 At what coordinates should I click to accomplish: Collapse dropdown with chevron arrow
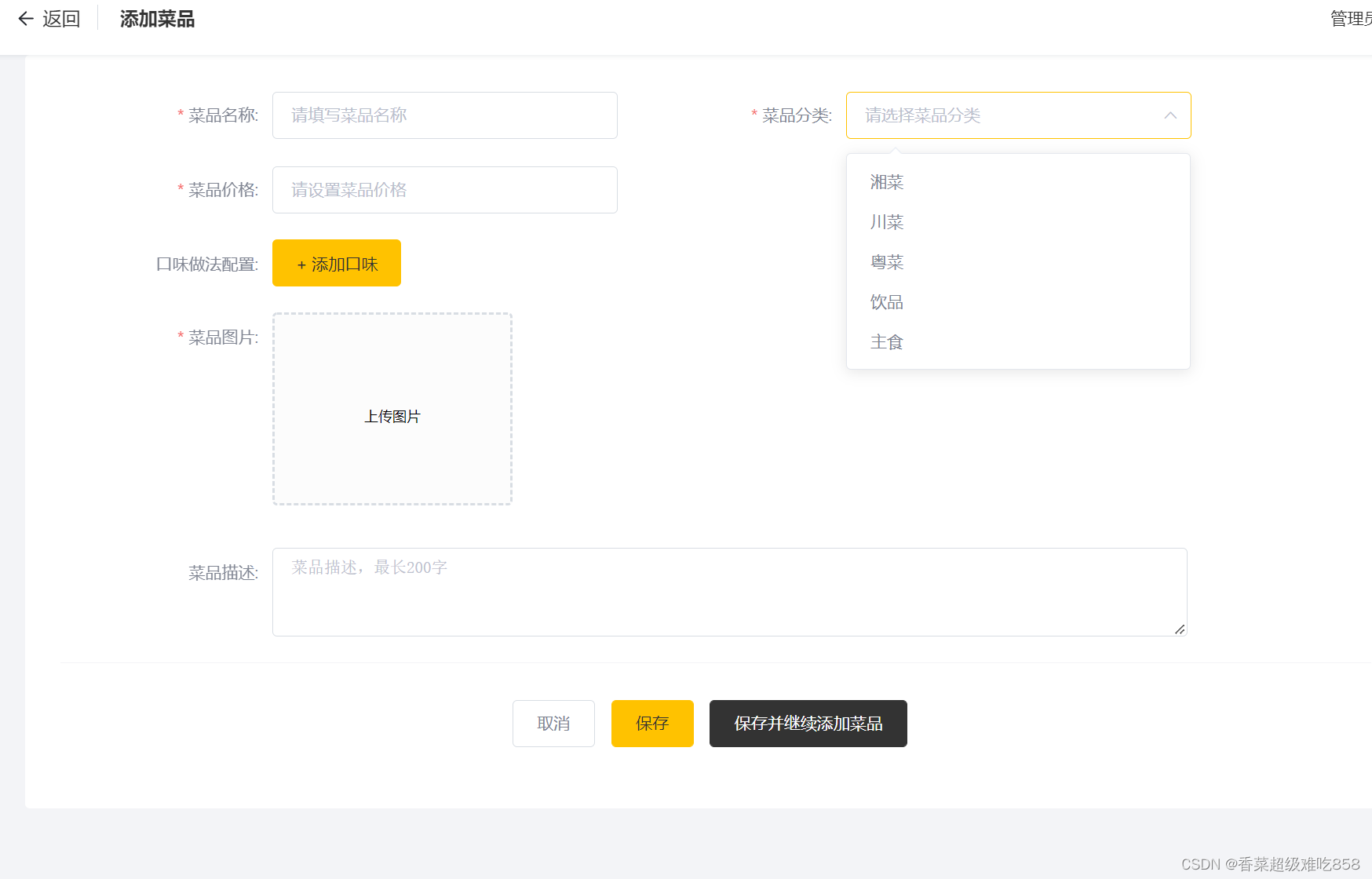(x=1170, y=115)
